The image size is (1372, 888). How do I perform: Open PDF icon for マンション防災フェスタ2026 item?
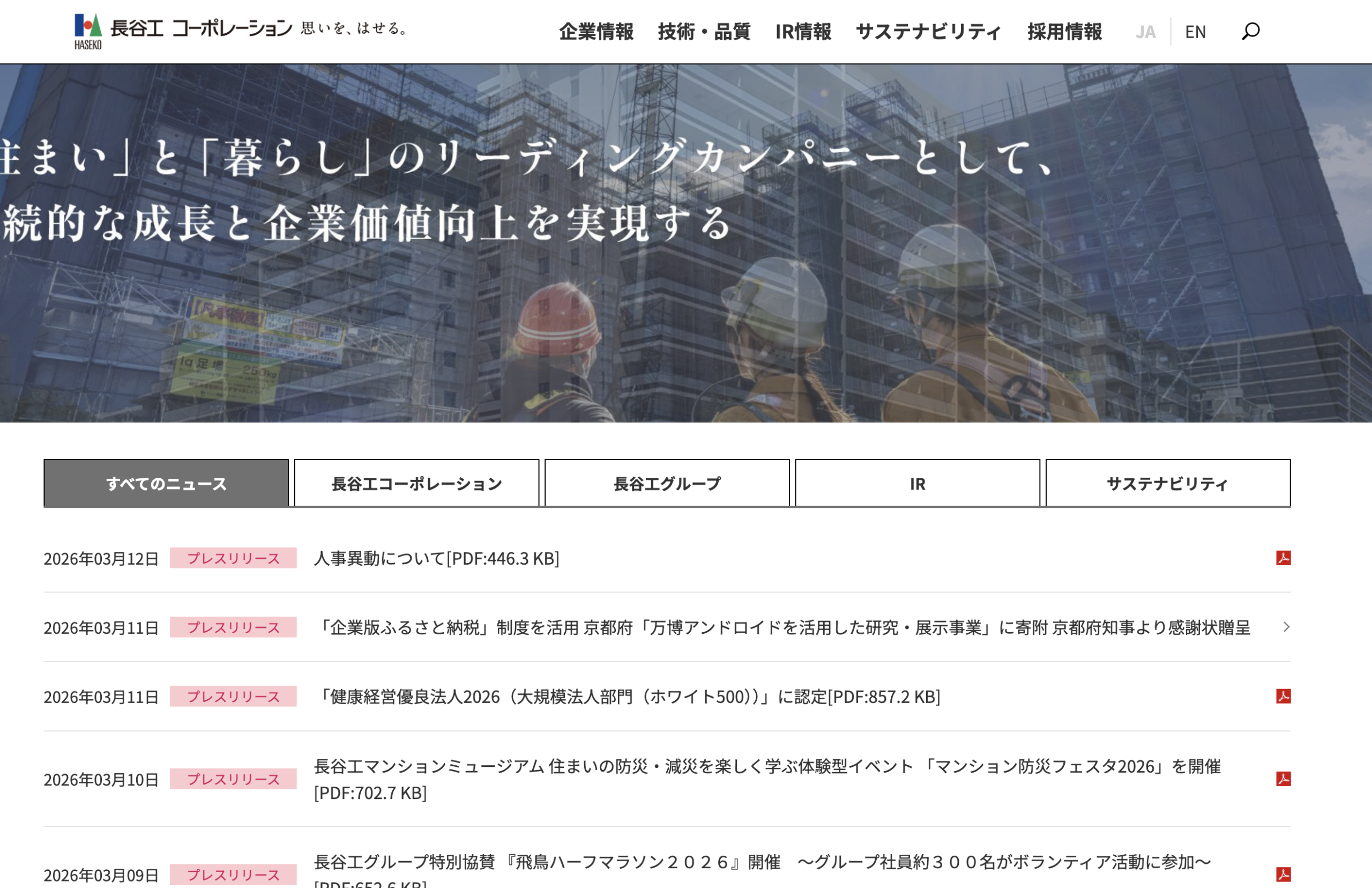(1282, 779)
